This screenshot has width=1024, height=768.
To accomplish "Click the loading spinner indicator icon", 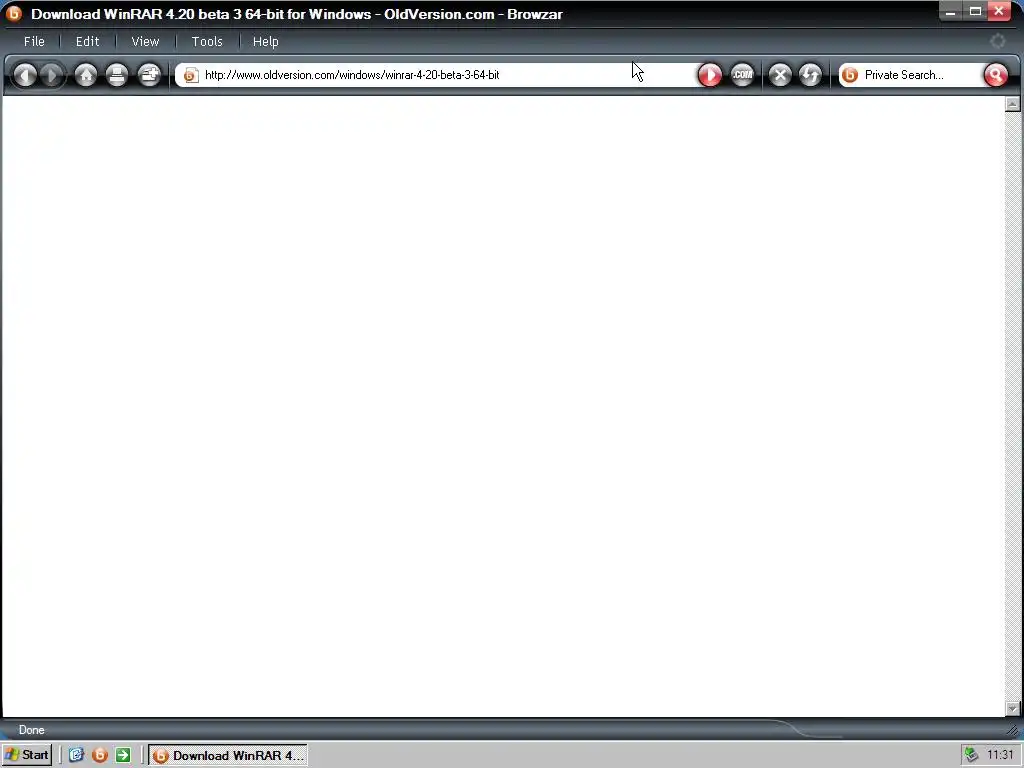I will (997, 41).
